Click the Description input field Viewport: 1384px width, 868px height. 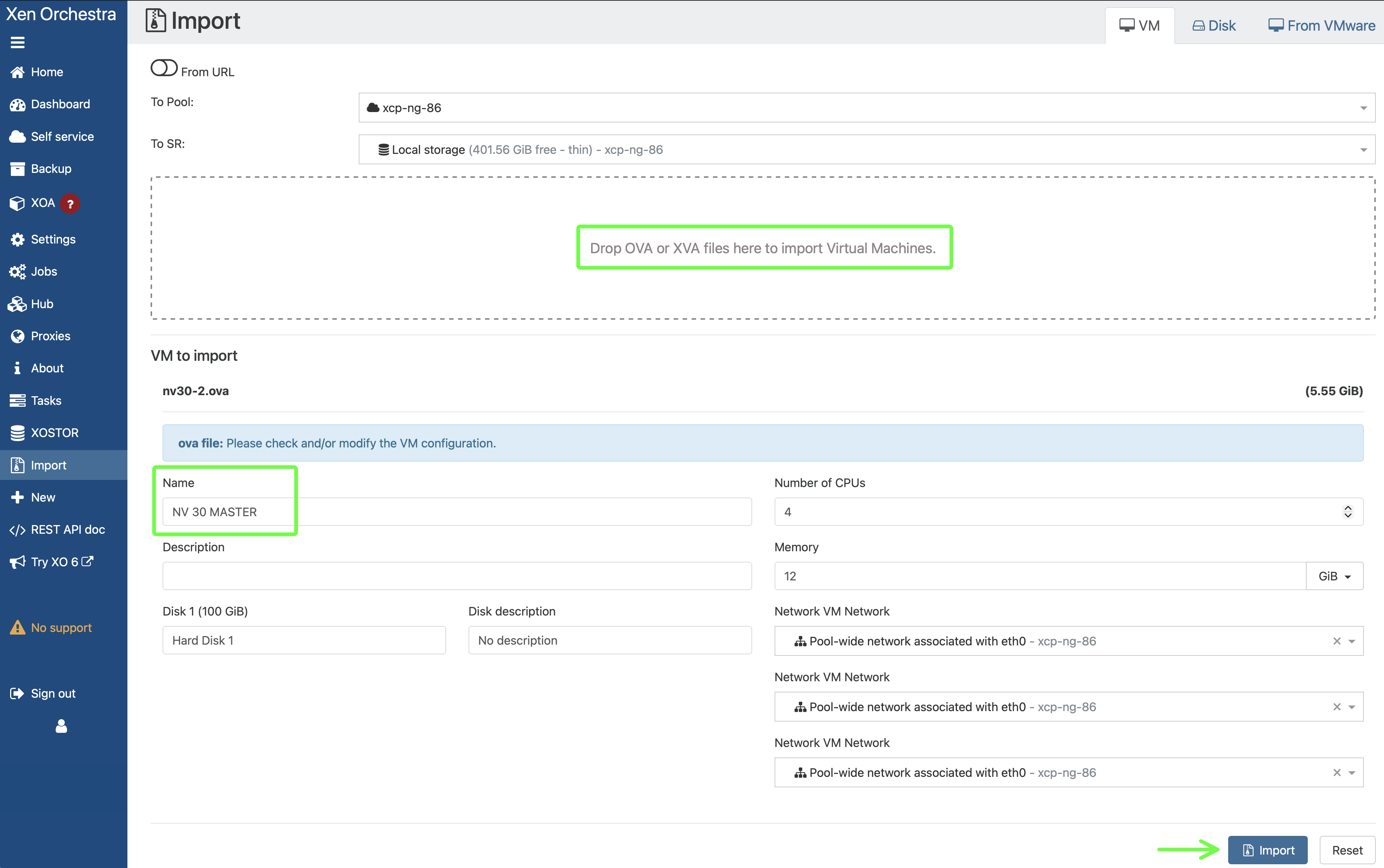tap(457, 576)
